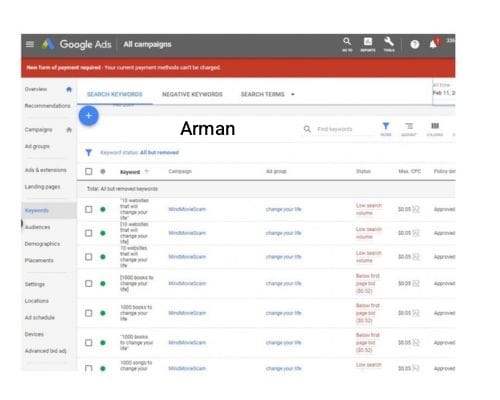Check the first keyword row checkbox
Viewport: 500px width, 400px height.
[x=89, y=209]
